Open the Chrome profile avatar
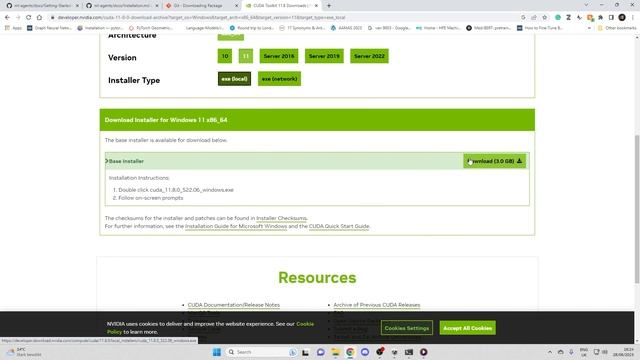Viewport: 640px width, 360px height. 622,18
